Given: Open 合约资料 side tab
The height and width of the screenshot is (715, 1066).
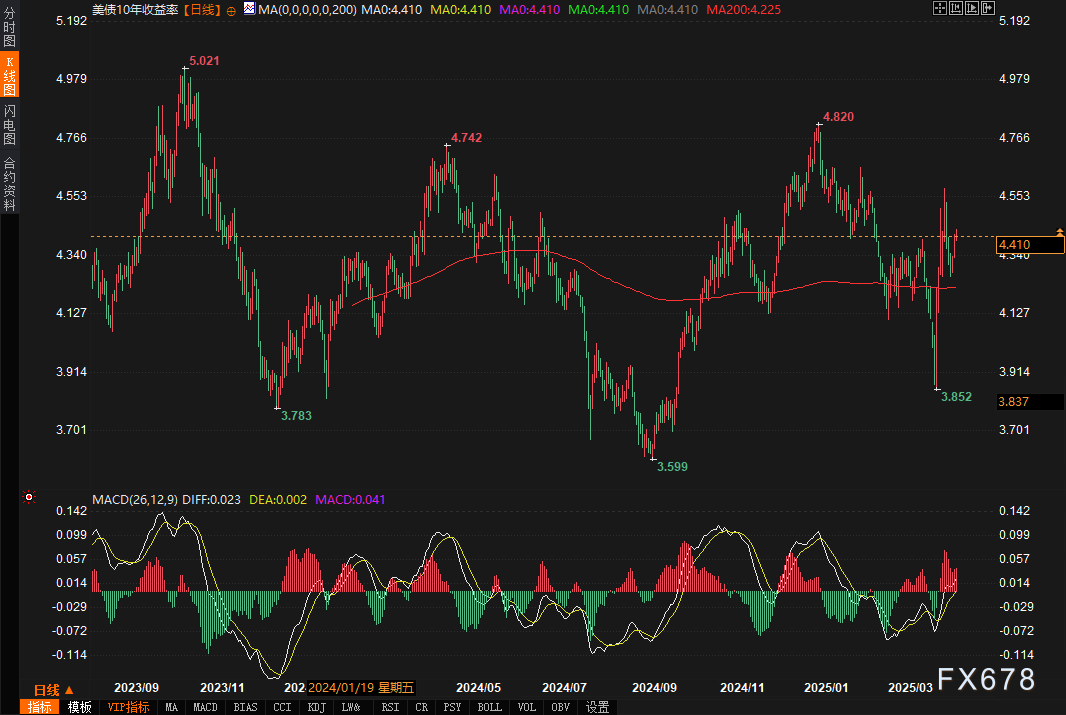Looking at the screenshot, I should point(9,183).
